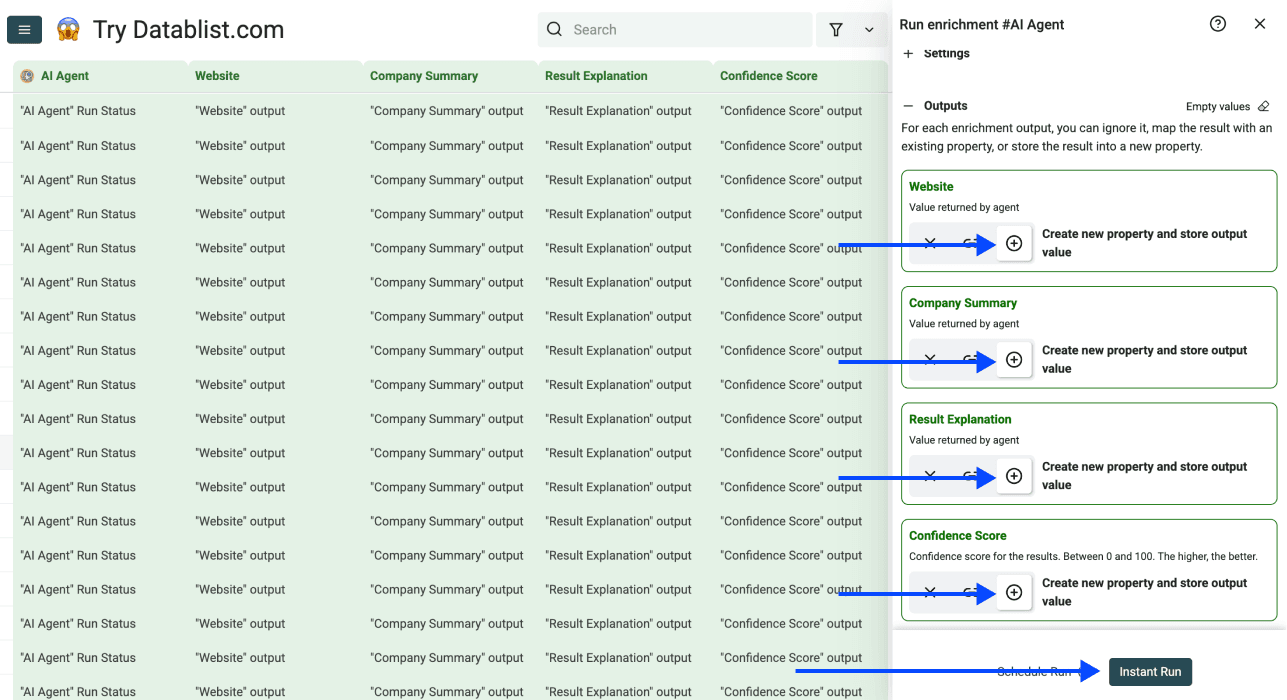Create new property for Website output
The height and width of the screenshot is (700, 1287).
click(x=1013, y=242)
